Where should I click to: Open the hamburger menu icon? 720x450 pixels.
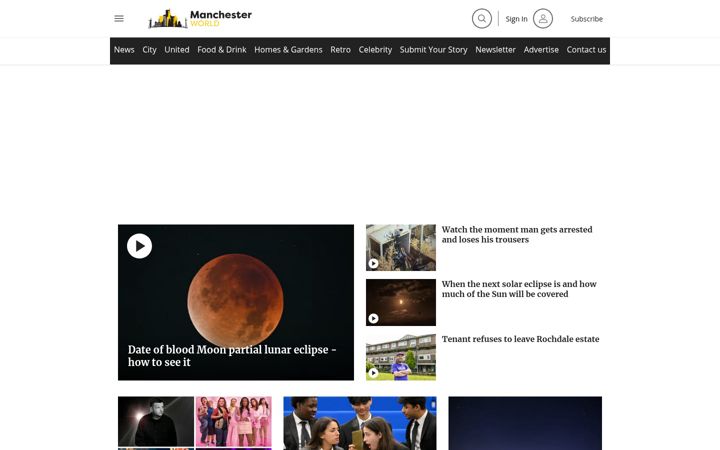pyautogui.click(x=119, y=18)
